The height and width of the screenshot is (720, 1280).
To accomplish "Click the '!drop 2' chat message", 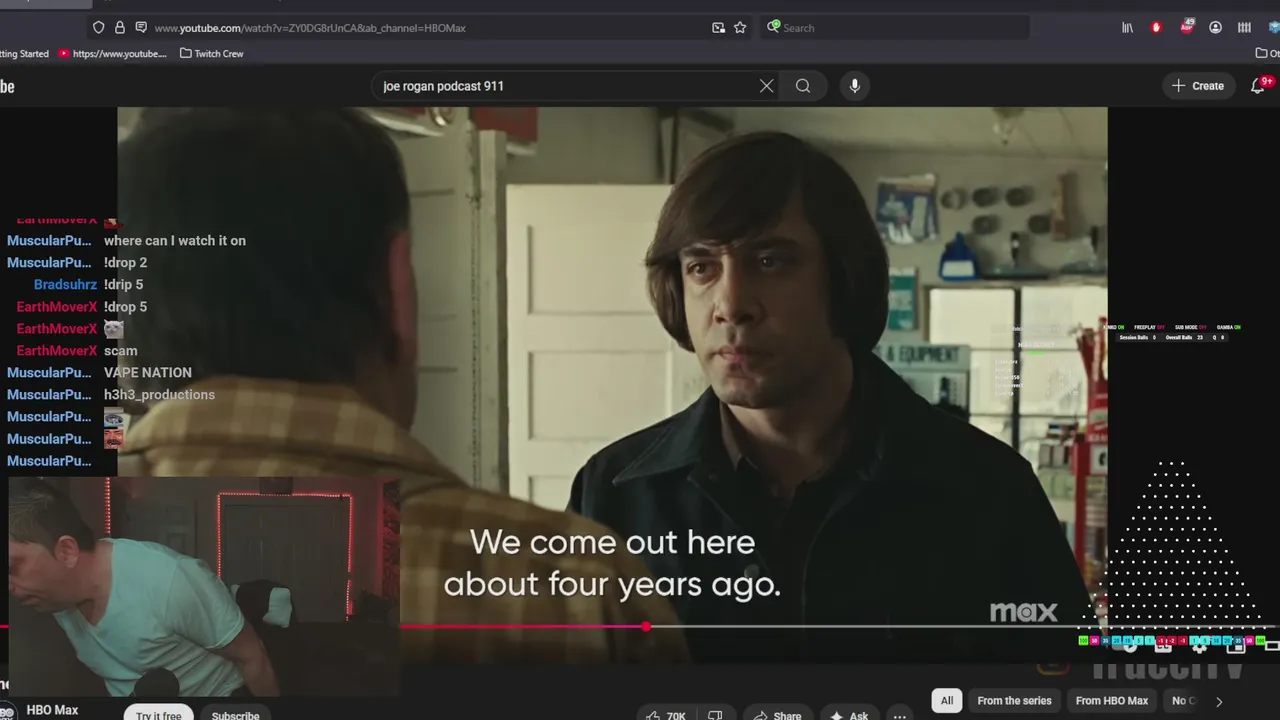I will click(125, 263).
